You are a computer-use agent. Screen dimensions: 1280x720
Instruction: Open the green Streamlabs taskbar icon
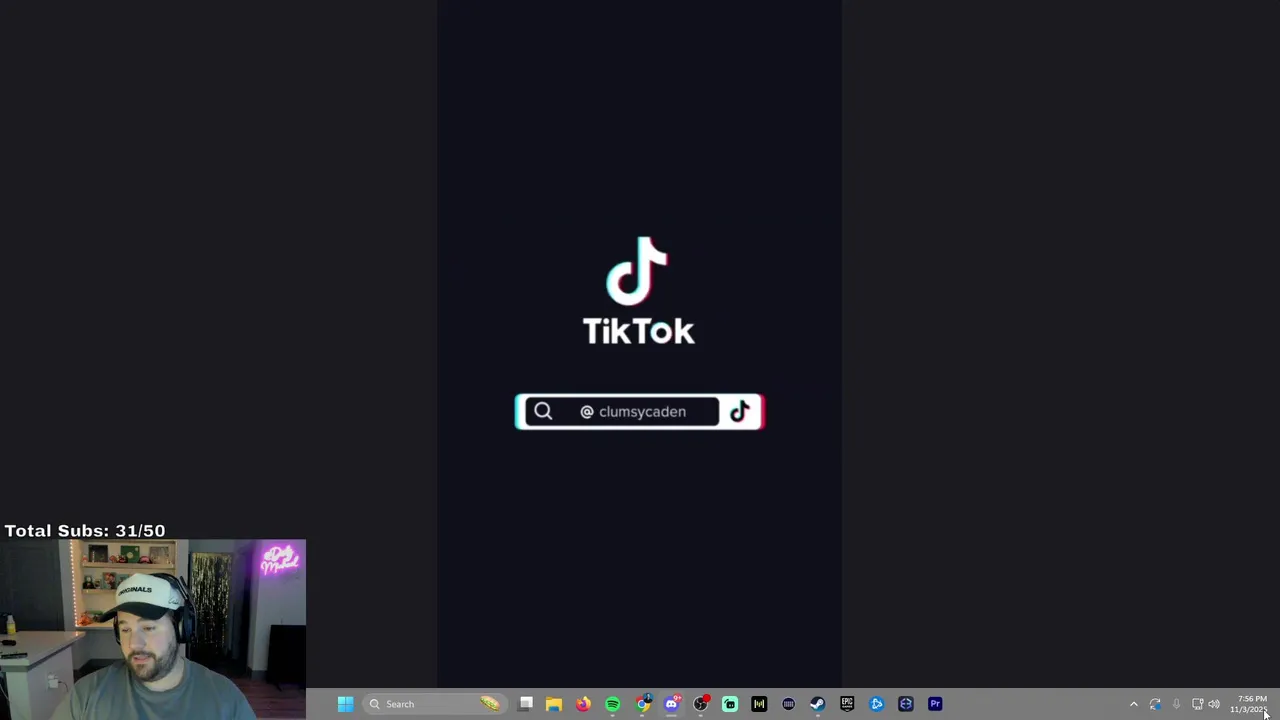tap(730, 704)
